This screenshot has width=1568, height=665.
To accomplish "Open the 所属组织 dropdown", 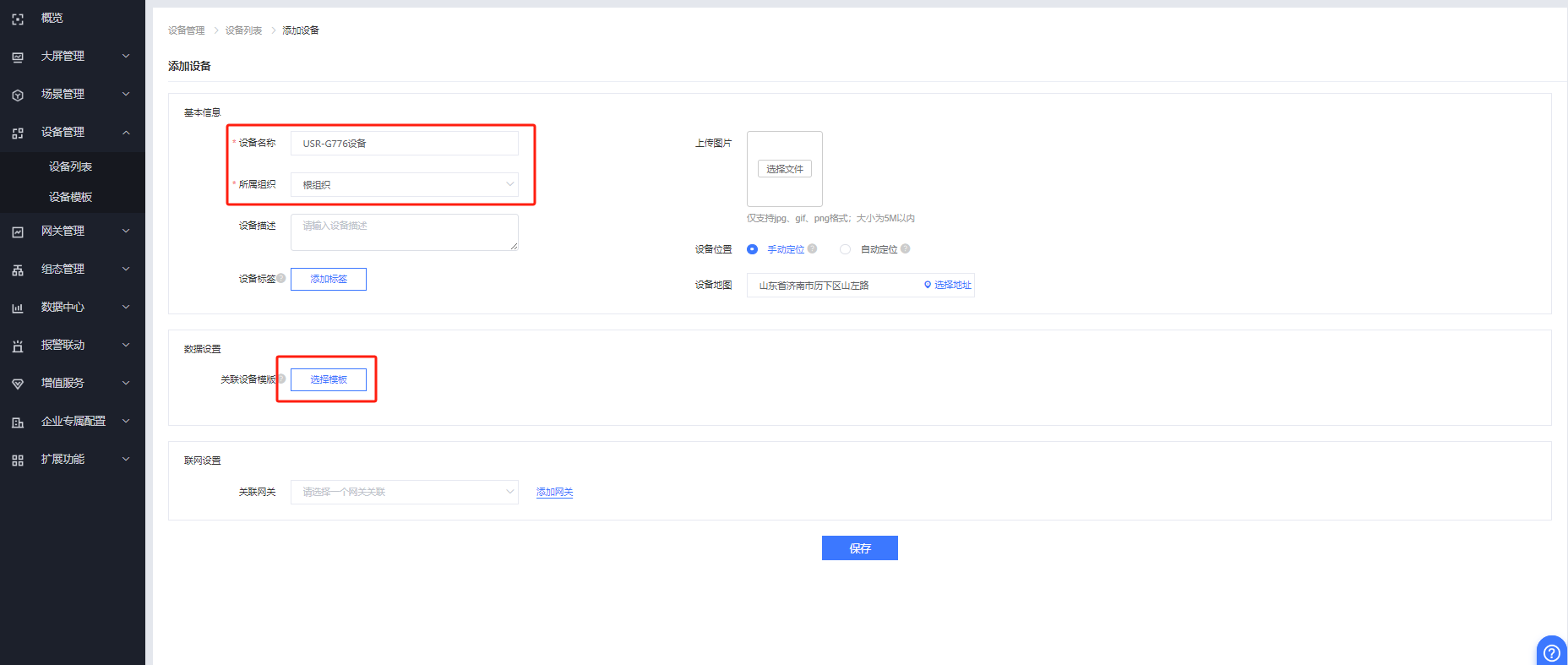I will tap(404, 184).
